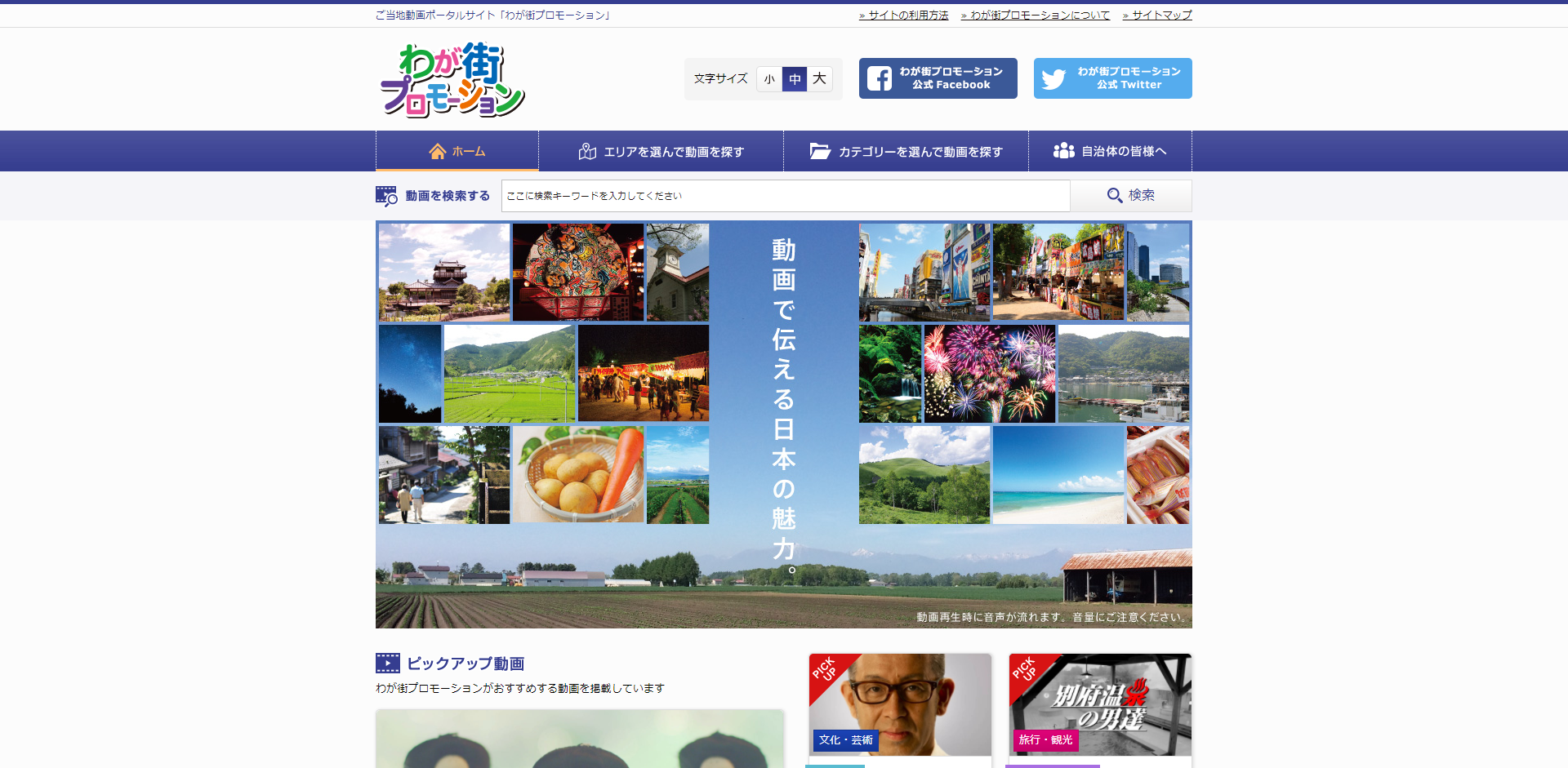Open the カテゴリーを選んで動画を探す tab
This screenshot has height=768, width=1568.
point(905,151)
